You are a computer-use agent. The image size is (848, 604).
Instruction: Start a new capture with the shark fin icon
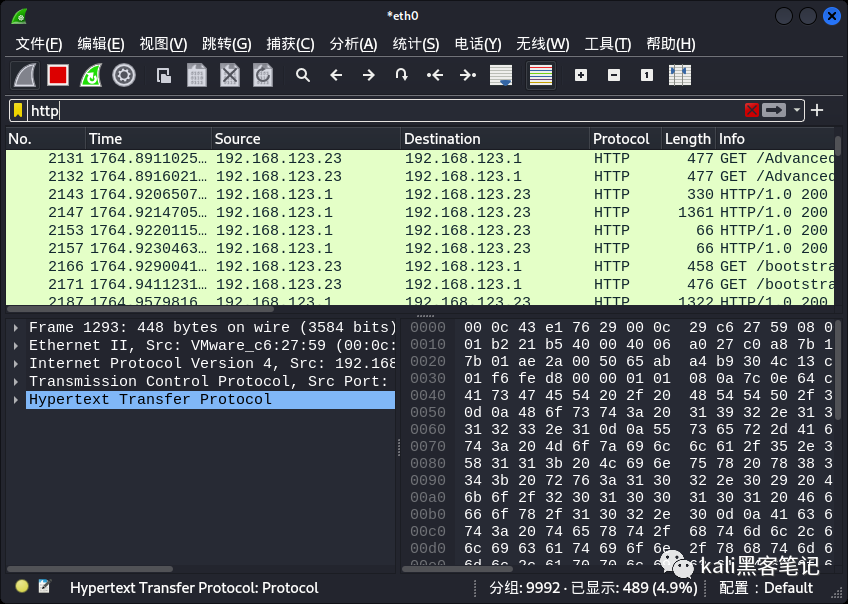pyautogui.click(x=25, y=75)
